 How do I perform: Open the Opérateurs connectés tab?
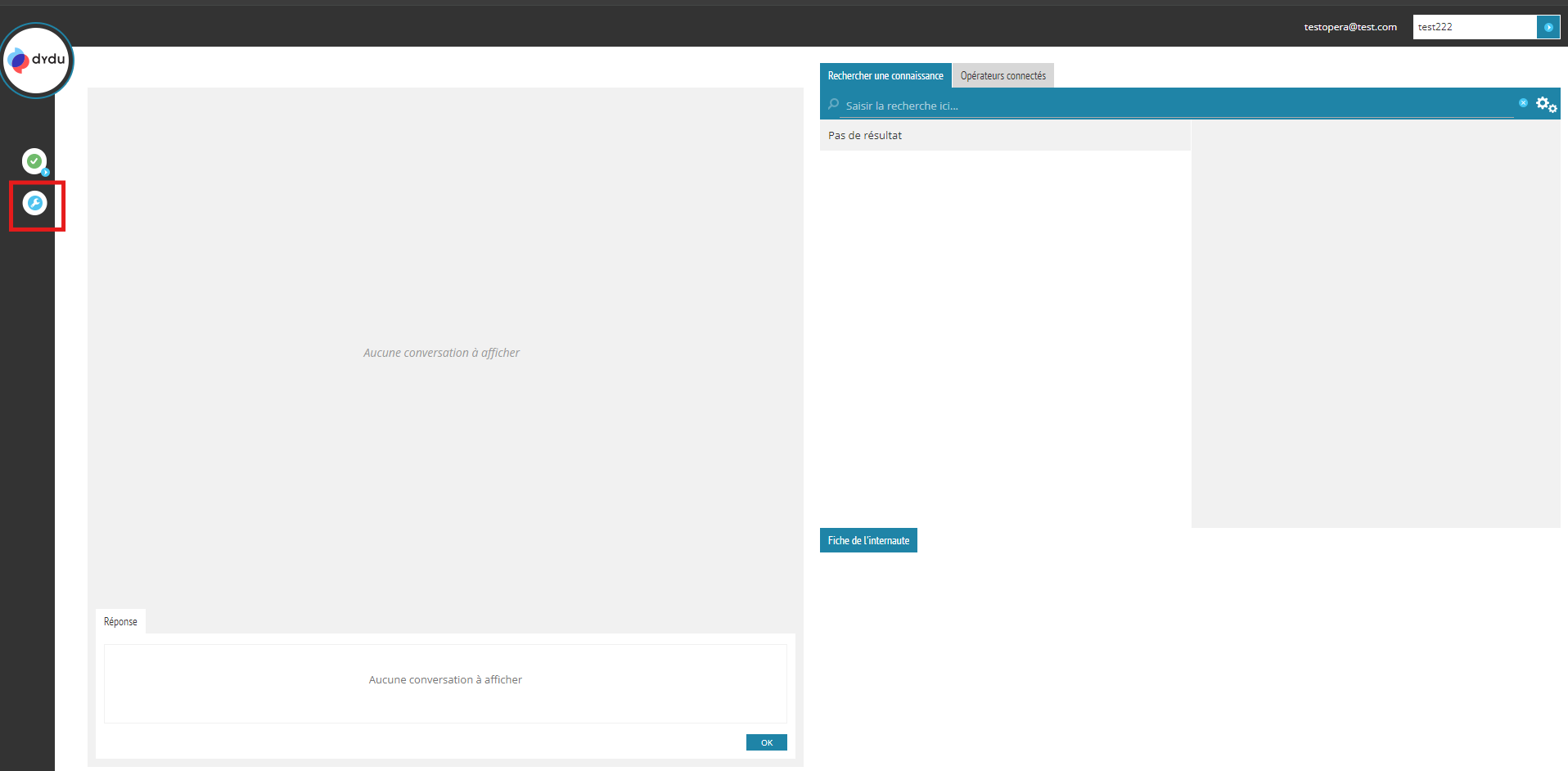(1003, 76)
